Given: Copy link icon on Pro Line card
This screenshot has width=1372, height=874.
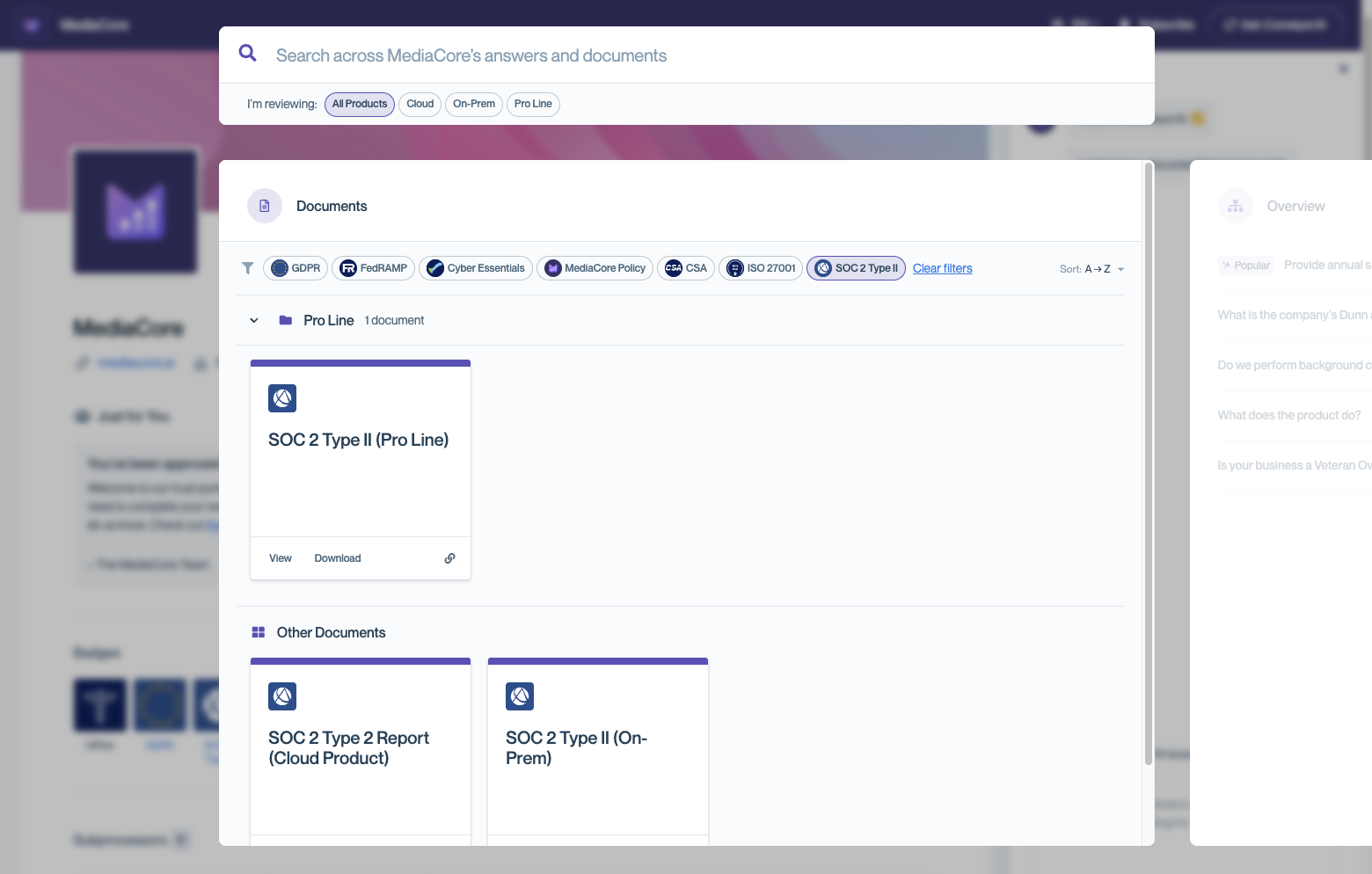Looking at the screenshot, I should pos(450,558).
